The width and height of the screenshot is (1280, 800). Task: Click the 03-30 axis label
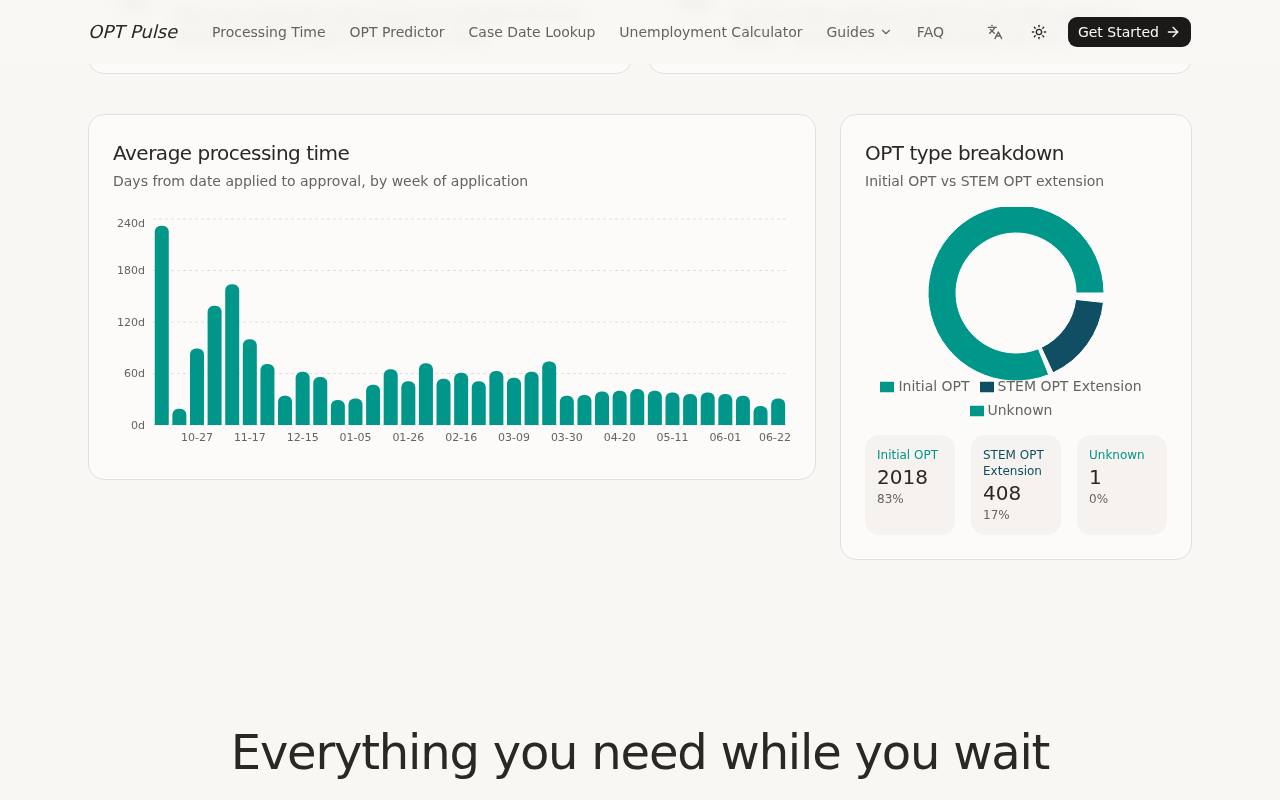tap(567, 438)
